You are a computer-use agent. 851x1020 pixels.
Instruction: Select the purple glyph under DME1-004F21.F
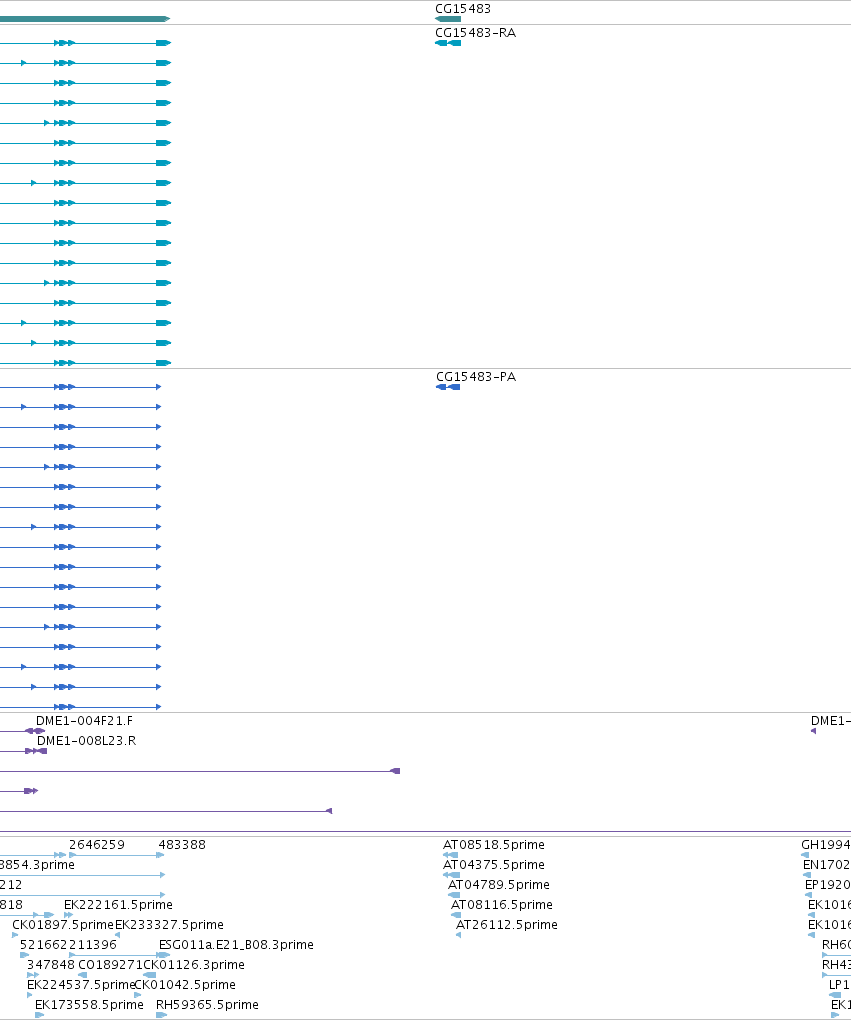[x=35, y=731]
